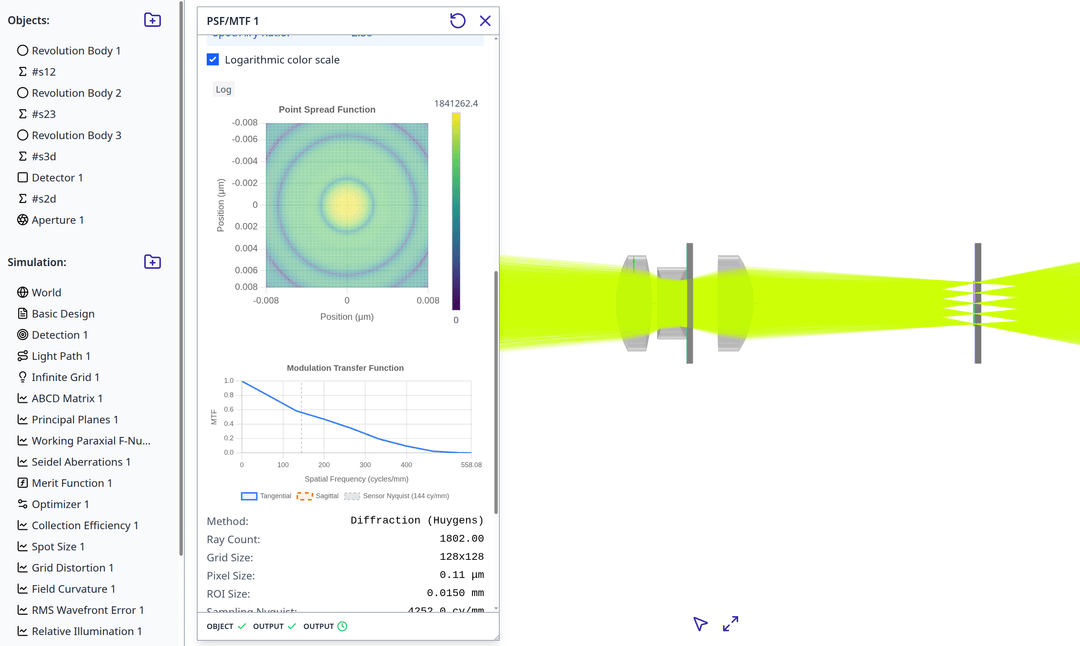Viewport: 1080px width, 646px height.
Task: Select the pointer cursor tool in viewport
Action: [x=700, y=624]
